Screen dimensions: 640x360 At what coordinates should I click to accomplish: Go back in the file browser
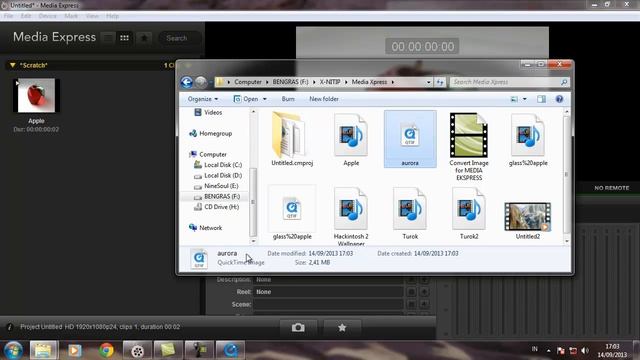coord(187,82)
